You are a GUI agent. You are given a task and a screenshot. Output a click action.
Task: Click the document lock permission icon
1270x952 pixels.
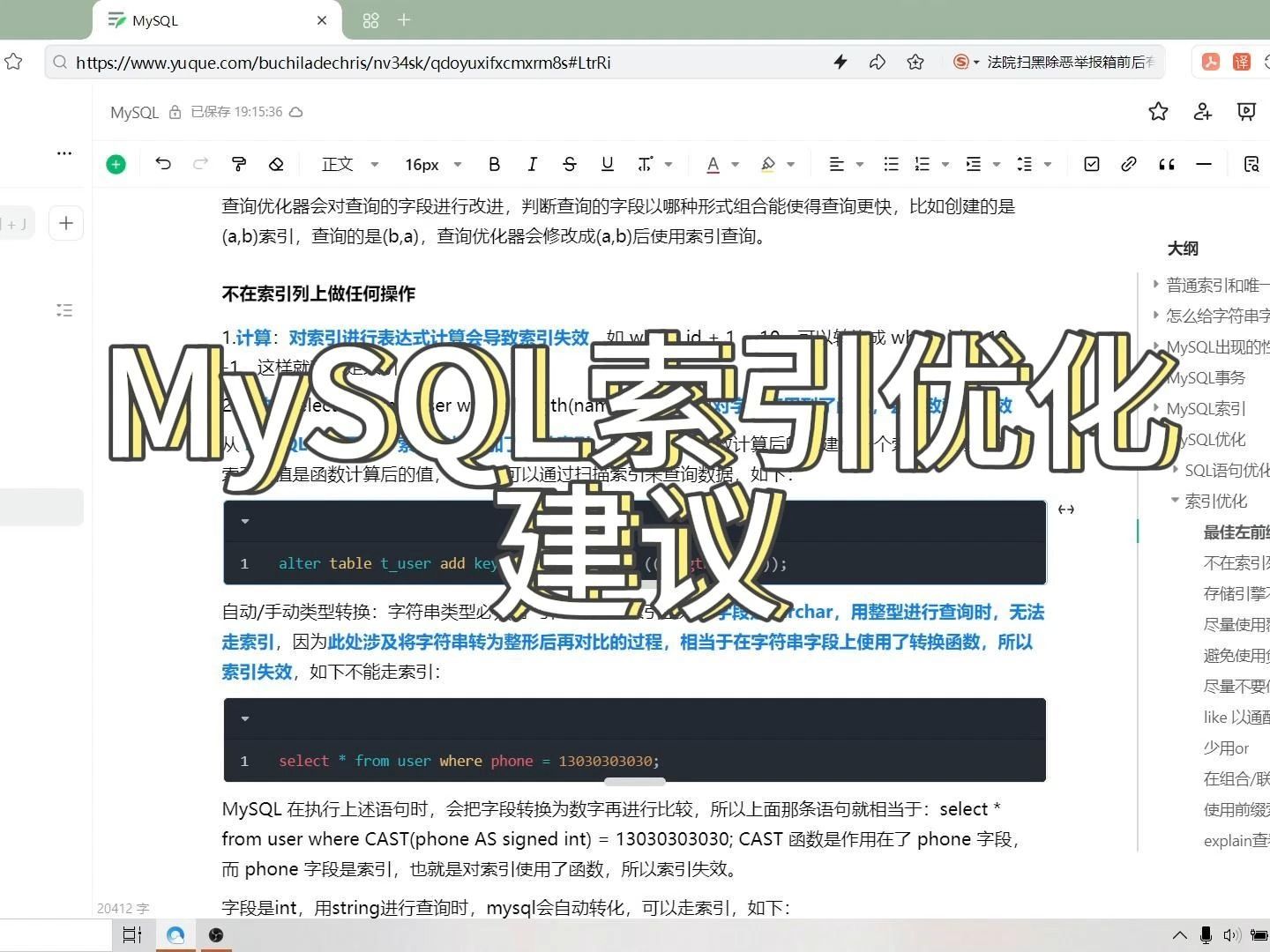(175, 112)
